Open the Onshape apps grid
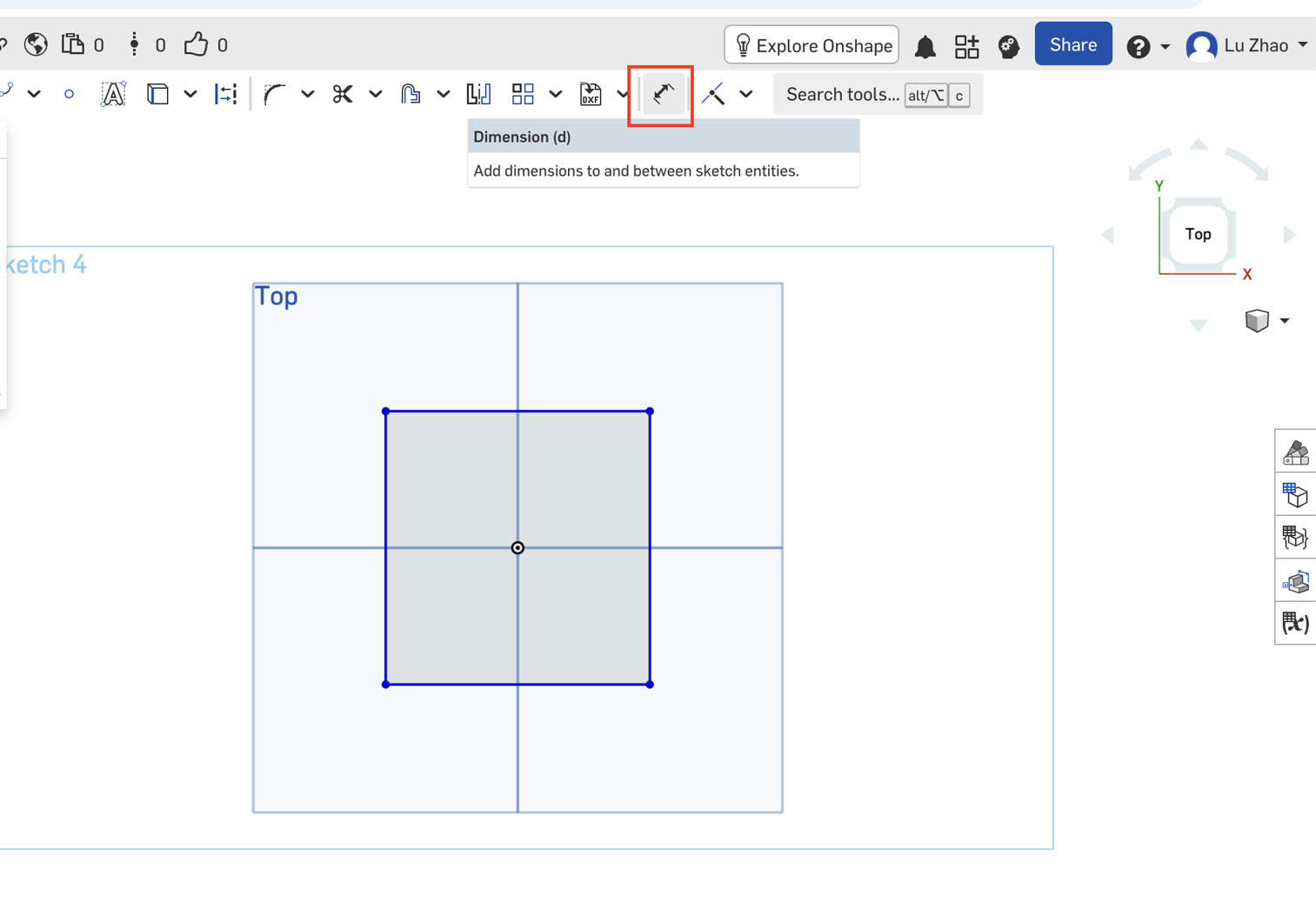 [966, 46]
